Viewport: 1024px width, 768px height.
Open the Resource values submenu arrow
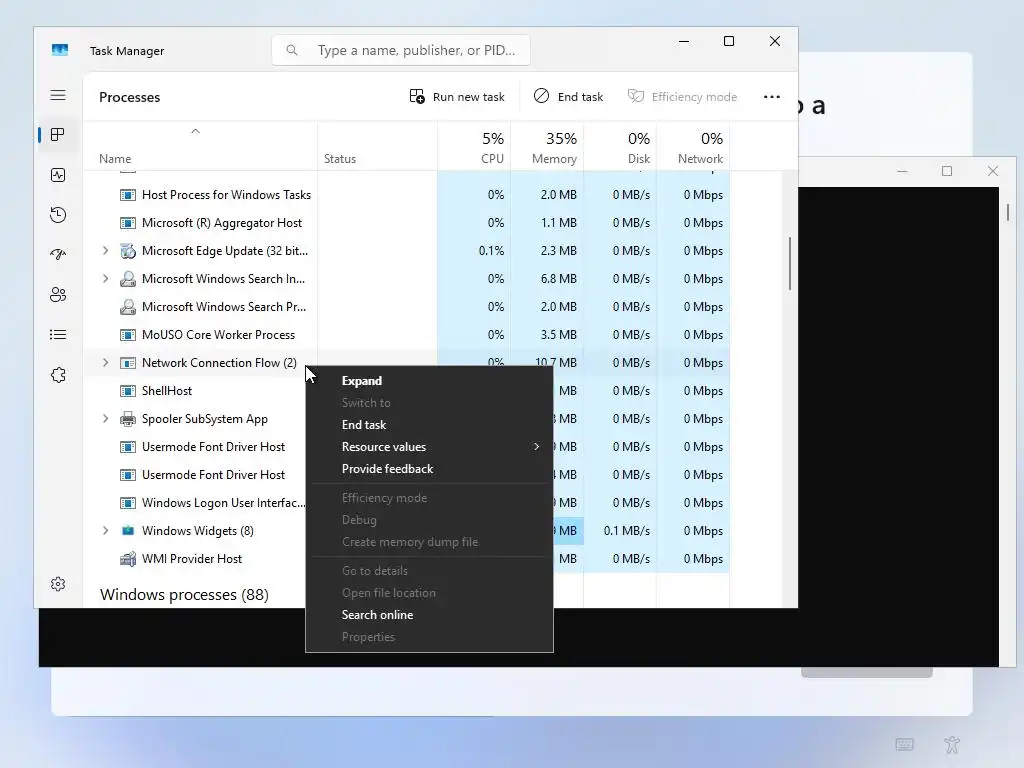tap(537, 447)
